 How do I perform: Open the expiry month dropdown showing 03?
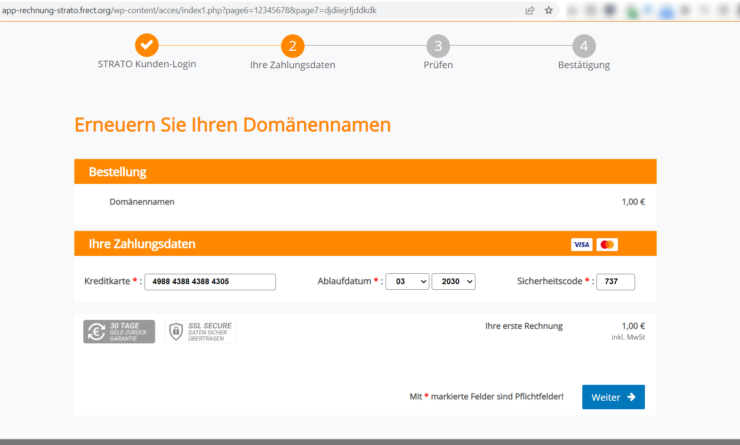click(x=407, y=281)
